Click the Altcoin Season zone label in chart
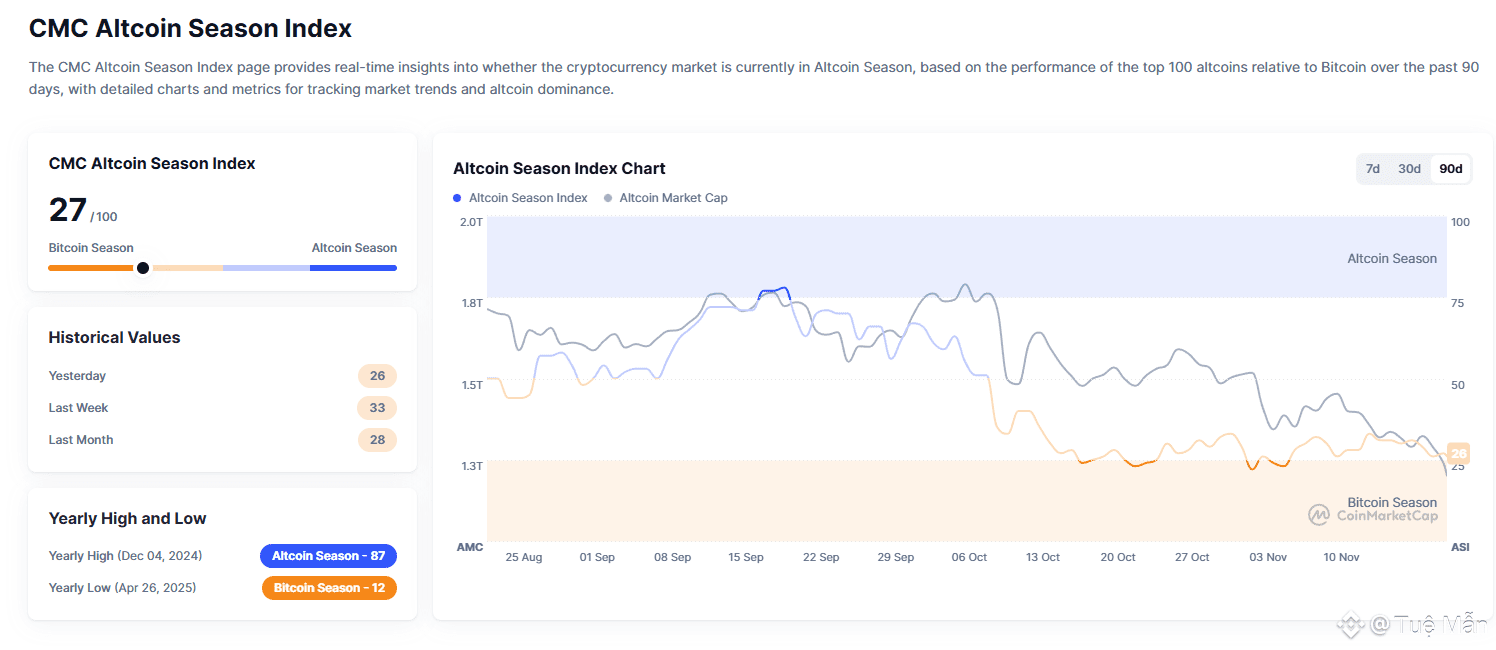Image resolution: width=1496 pixels, height=650 pixels. [x=1391, y=259]
